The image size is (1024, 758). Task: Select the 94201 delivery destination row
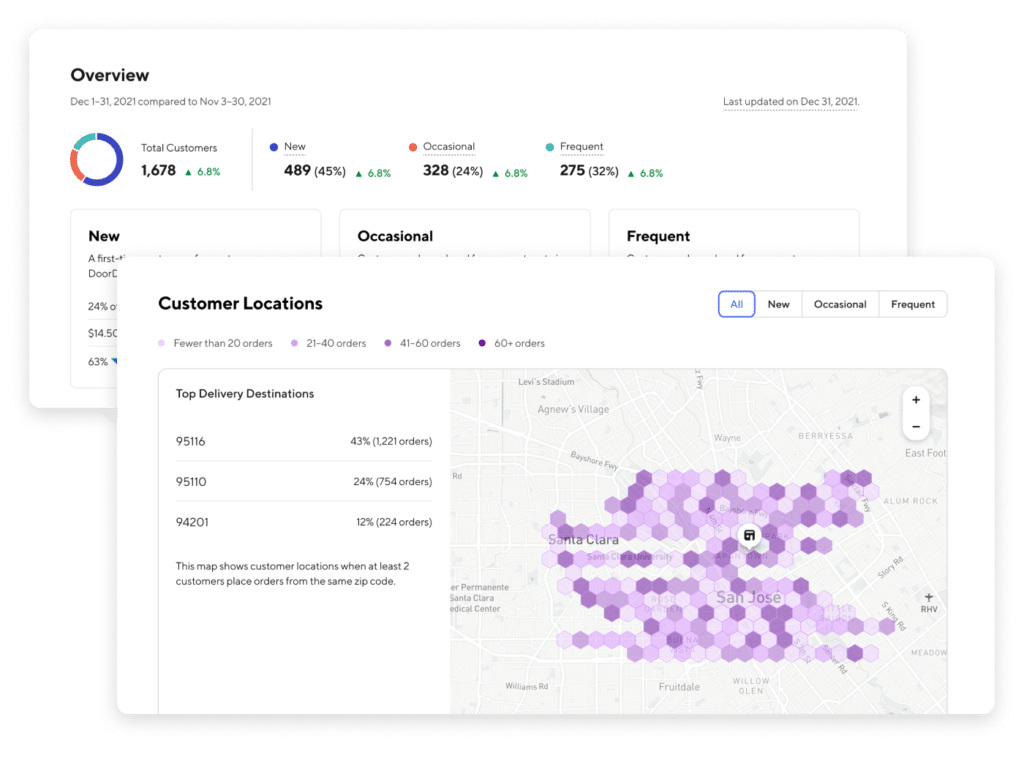click(x=304, y=522)
